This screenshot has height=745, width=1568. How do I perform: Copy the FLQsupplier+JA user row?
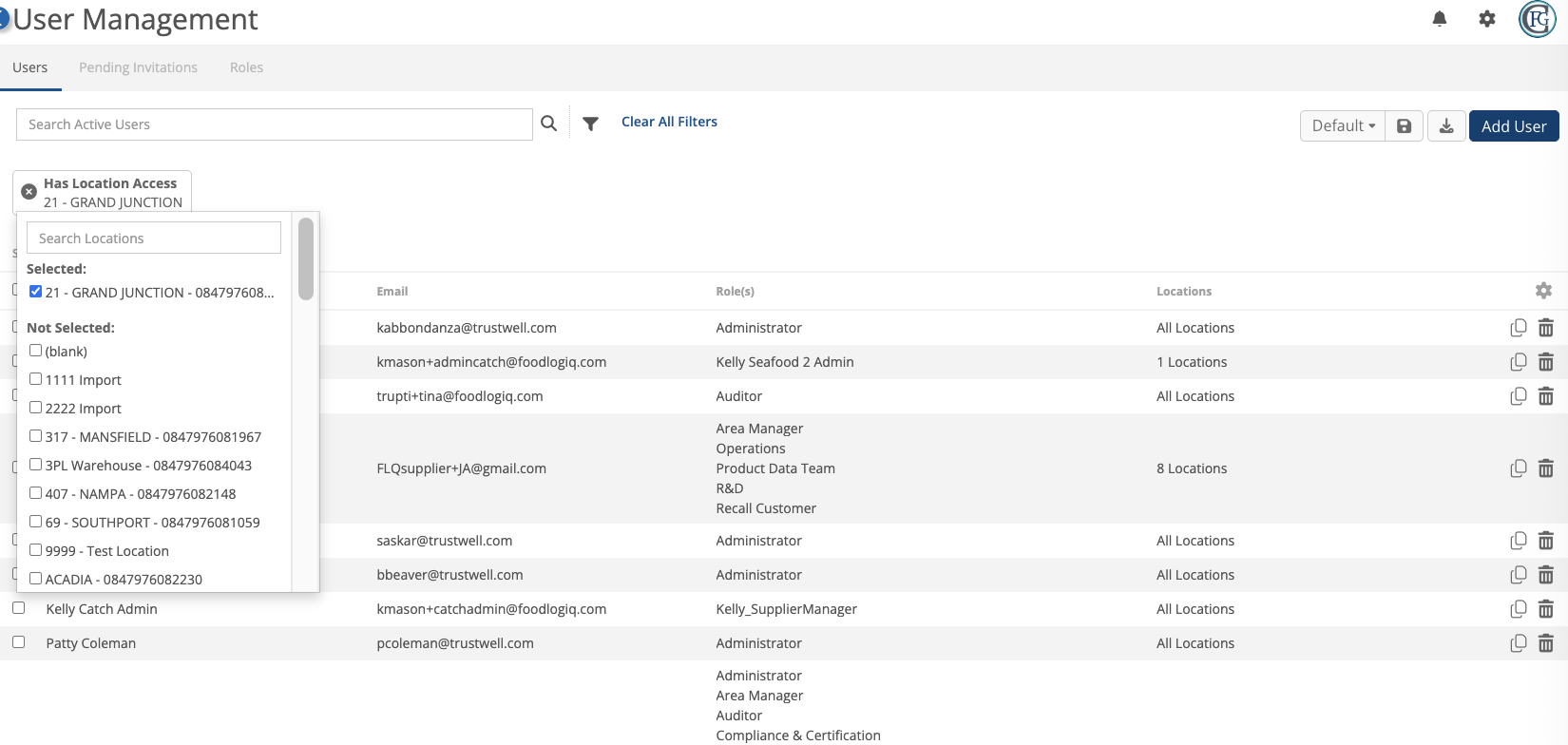(1519, 468)
